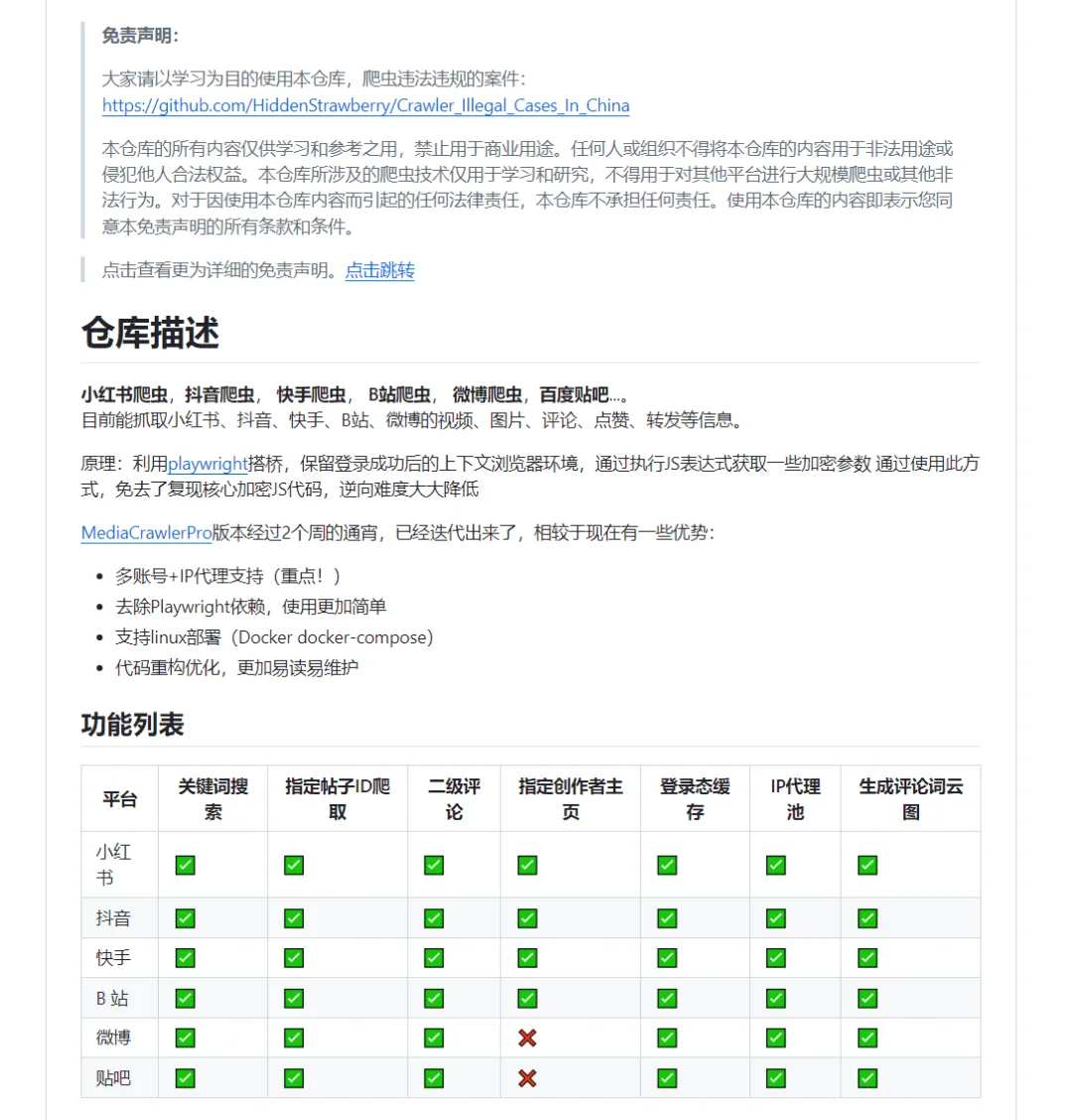Click the 快手 IP代理池 check mark

pyautogui.click(x=775, y=958)
